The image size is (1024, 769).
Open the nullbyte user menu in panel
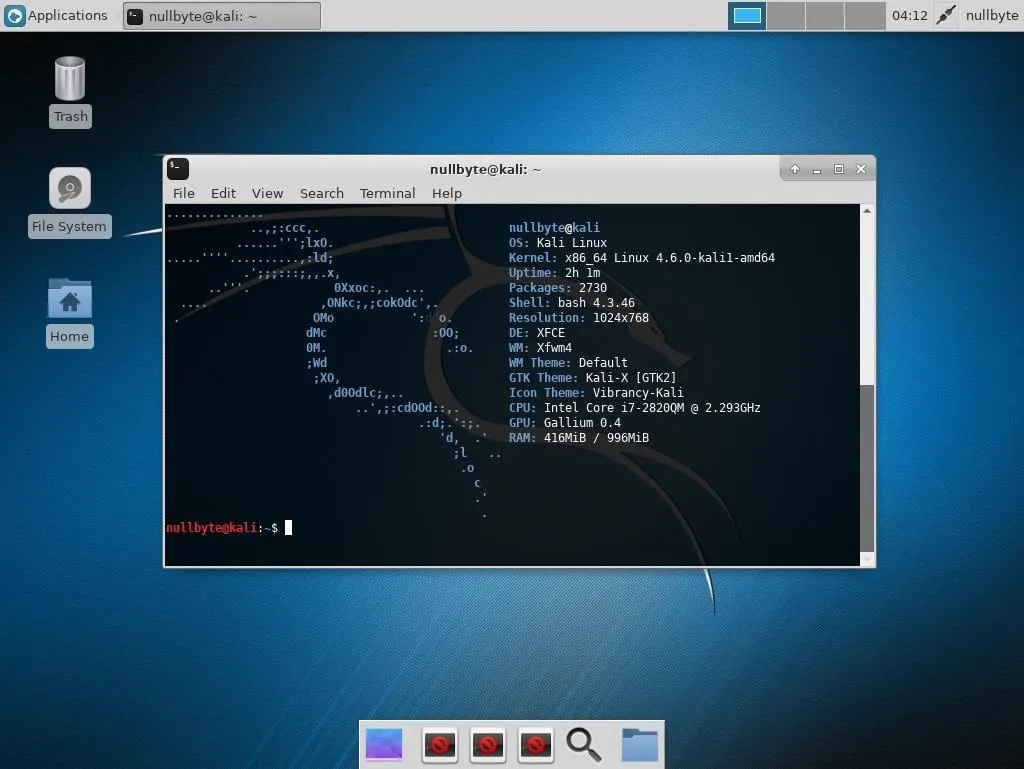[x=991, y=15]
